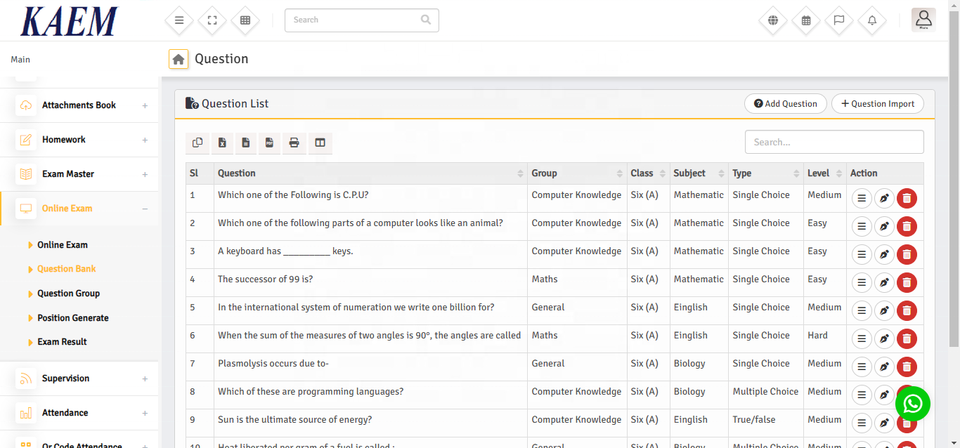Screen dimensions: 960x448
Task: Toggle fullscreen mode icon
Action: click(212, 20)
